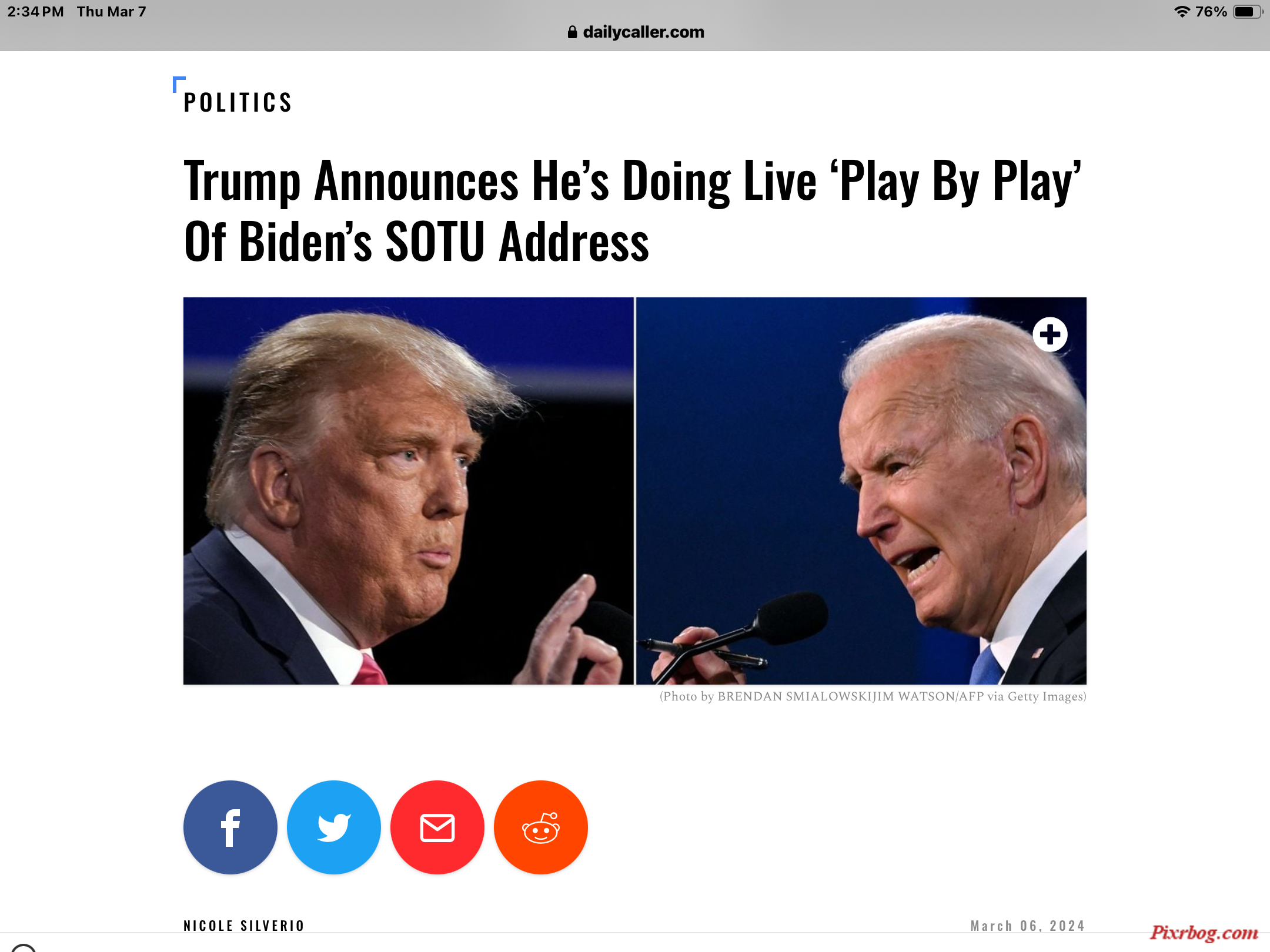Viewport: 1270px width, 952px height.
Task: Tap the Thu Mar 7 date
Action: (111, 12)
